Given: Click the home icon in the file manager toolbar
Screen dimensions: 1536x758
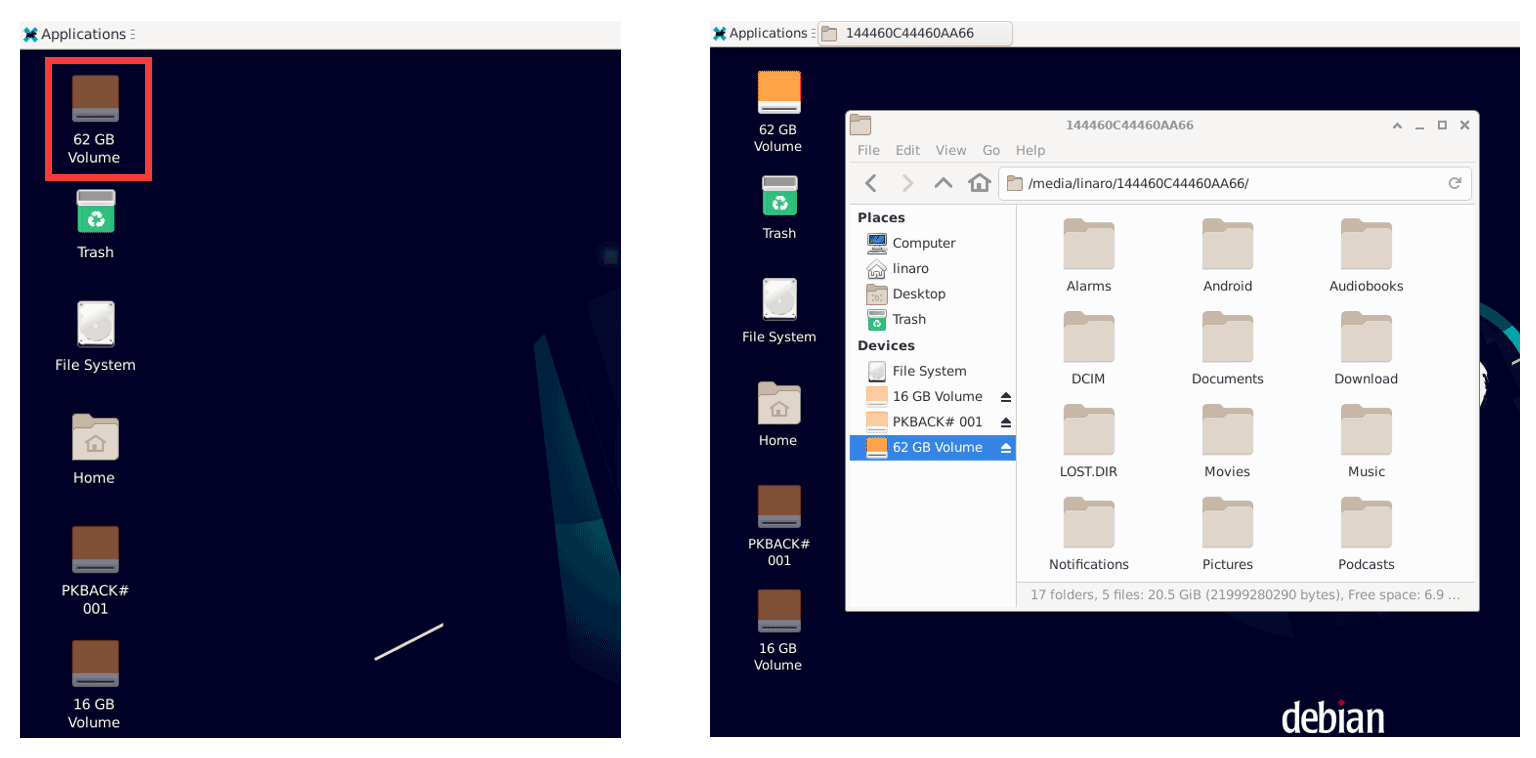Looking at the screenshot, I should pyautogui.click(x=980, y=183).
